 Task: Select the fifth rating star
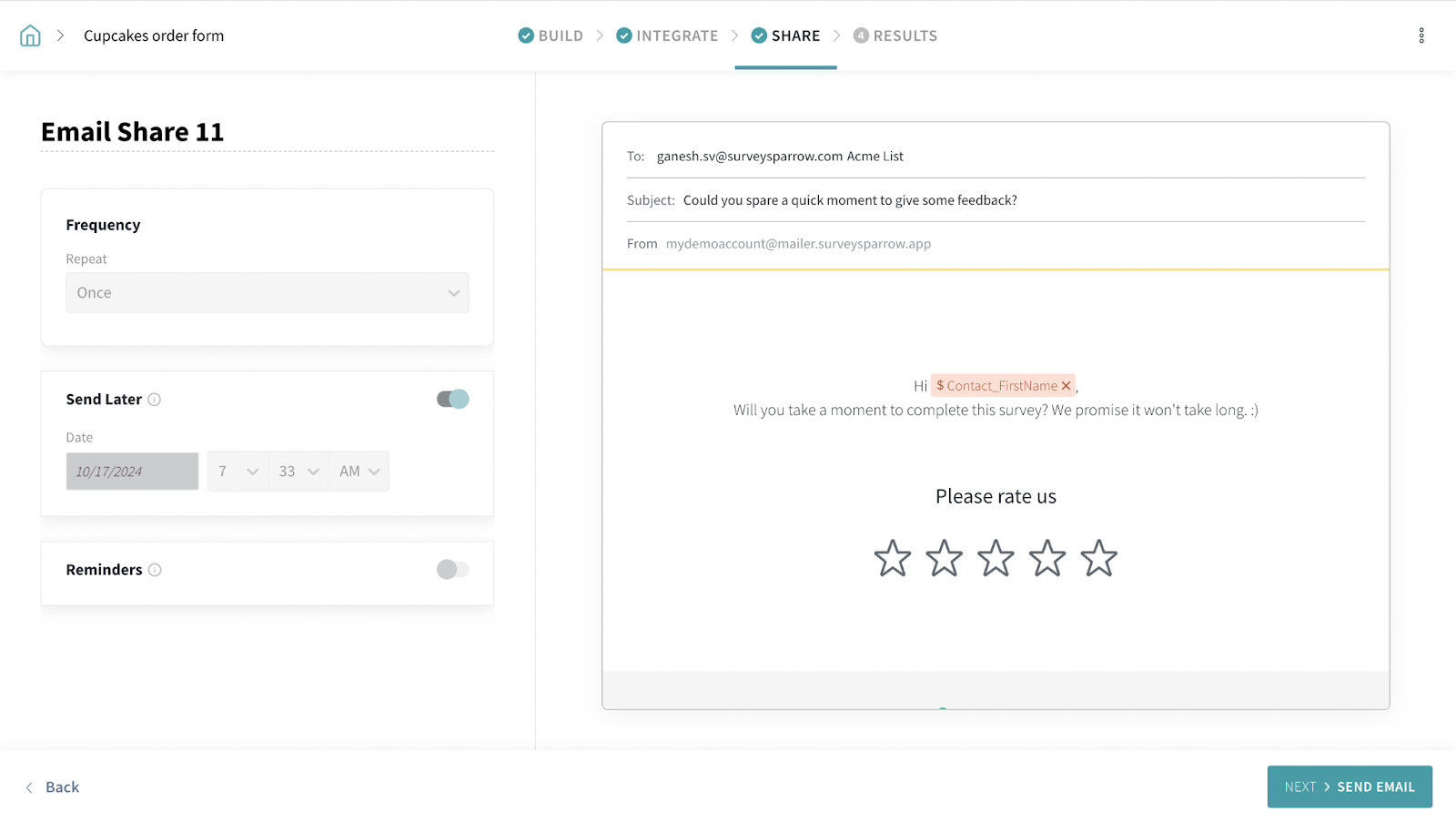click(1098, 559)
